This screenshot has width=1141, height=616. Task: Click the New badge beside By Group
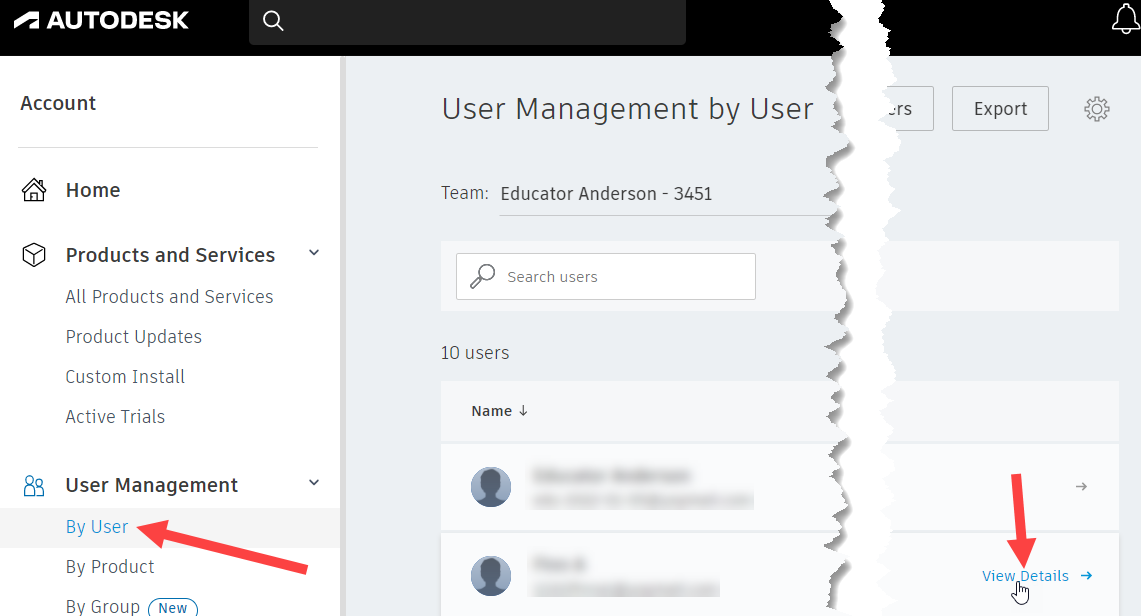pyautogui.click(x=172, y=607)
